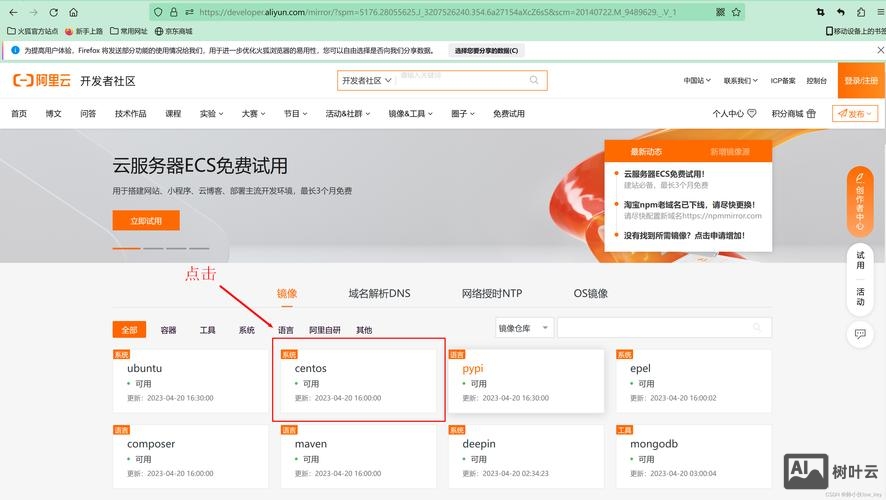This screenshot has width=886, height=500.
Task: Open the 控制台 link
Action: pos(816,80)
